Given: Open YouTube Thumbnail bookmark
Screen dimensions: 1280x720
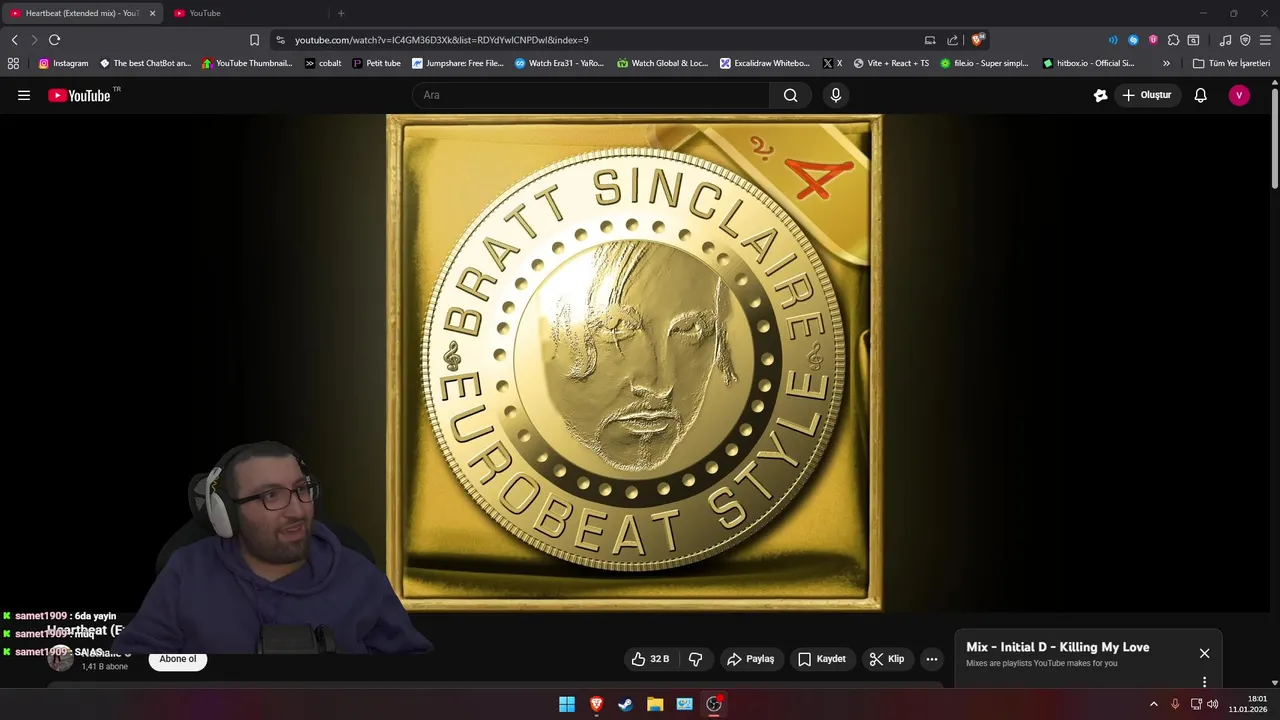Looking at the screenshot, I should (247, 63).
